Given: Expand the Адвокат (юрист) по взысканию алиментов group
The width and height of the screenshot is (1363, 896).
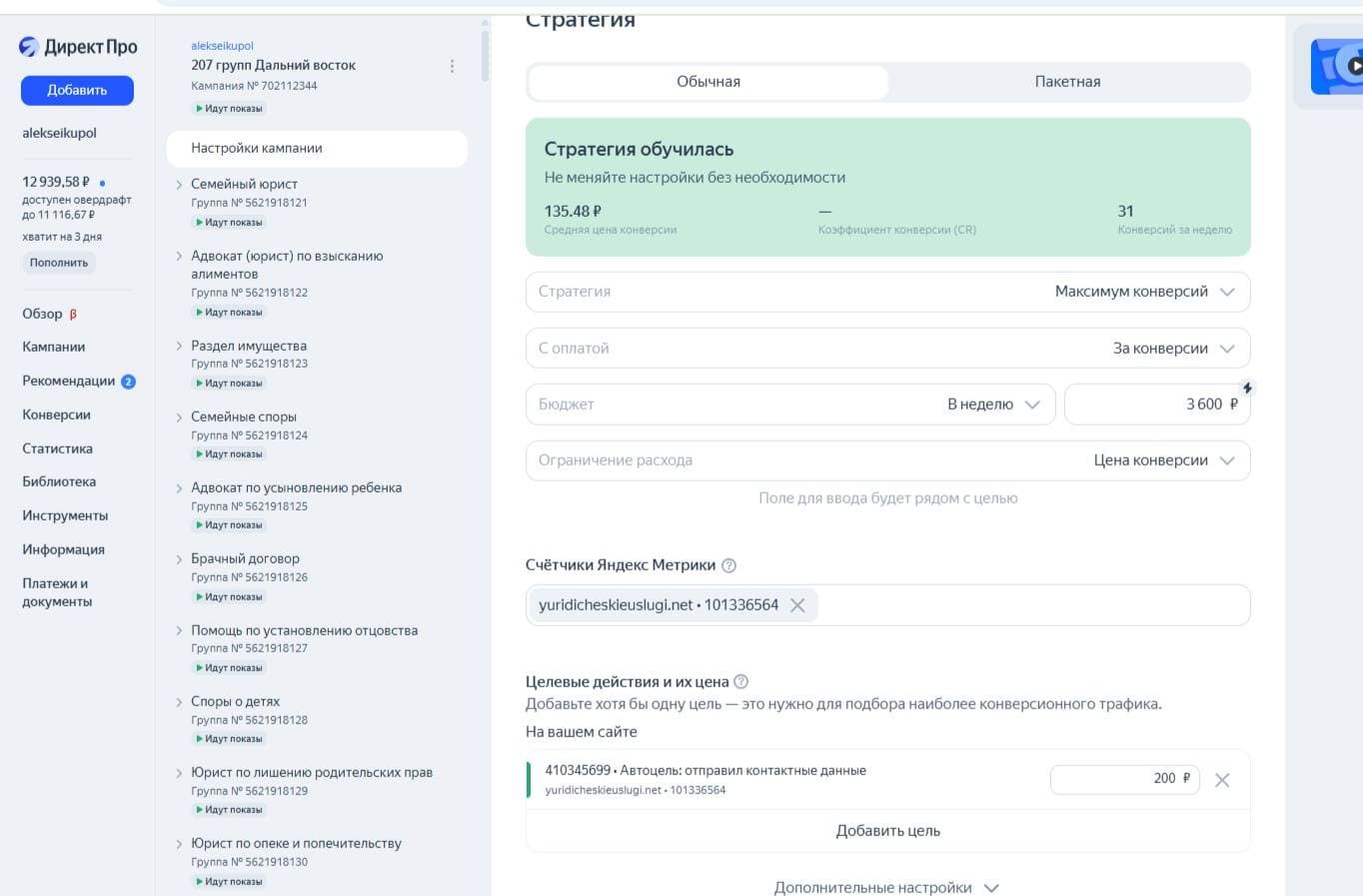Looking at the screenshot, I should 179,257.
